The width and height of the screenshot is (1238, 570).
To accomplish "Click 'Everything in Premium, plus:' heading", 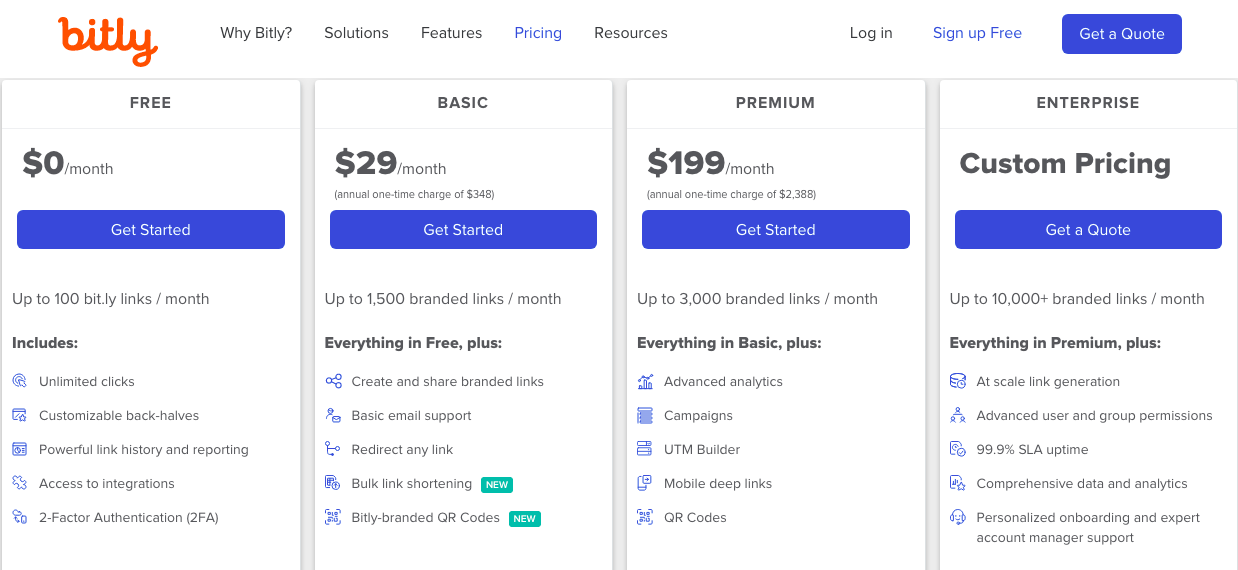I will click(x=1055, y=343).
